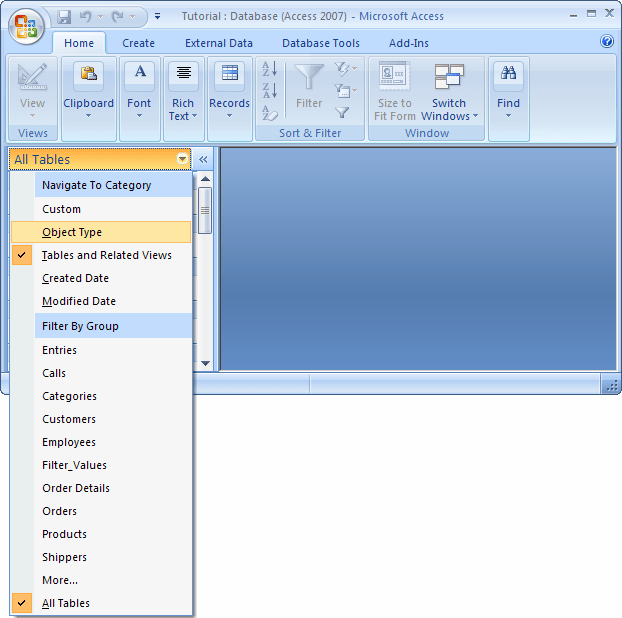Image resolution: width=622 pixels, height=618 pixels.
Task: Filter by Shippers group
Action: pos(101,557)
